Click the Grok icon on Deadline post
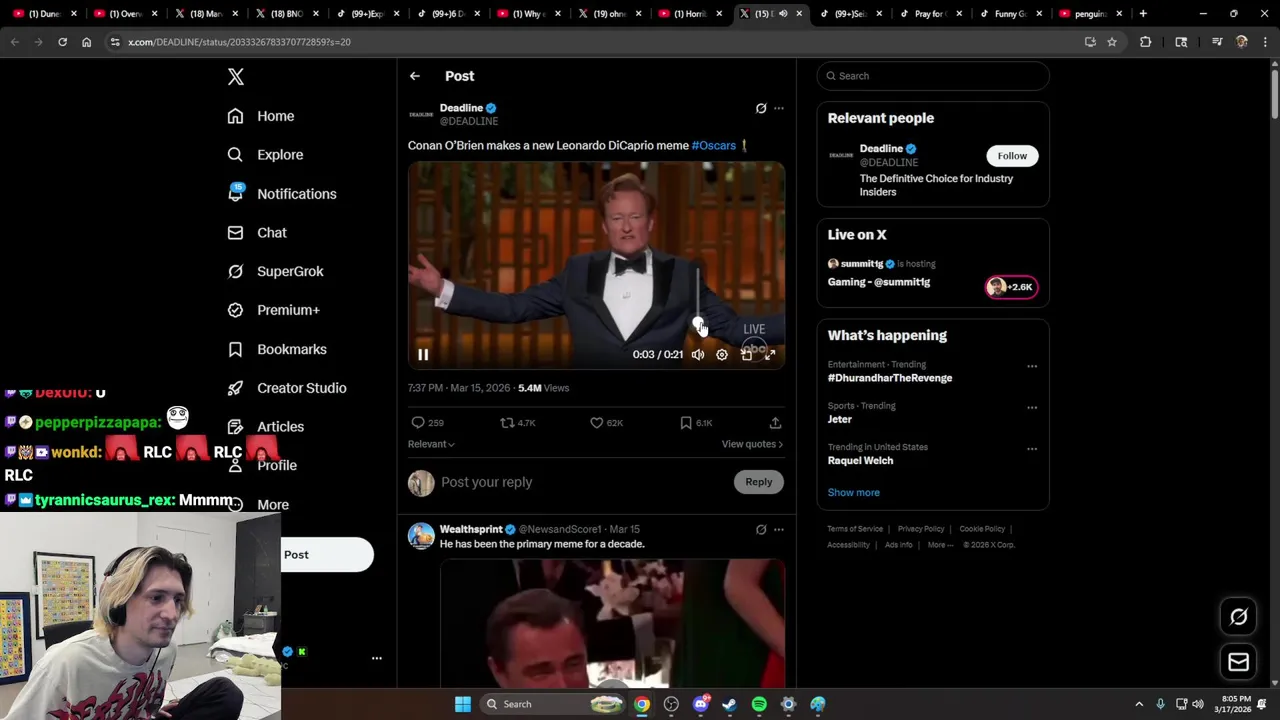The width and height of the screenshot is (1280, 720). [x=761, y=108]
